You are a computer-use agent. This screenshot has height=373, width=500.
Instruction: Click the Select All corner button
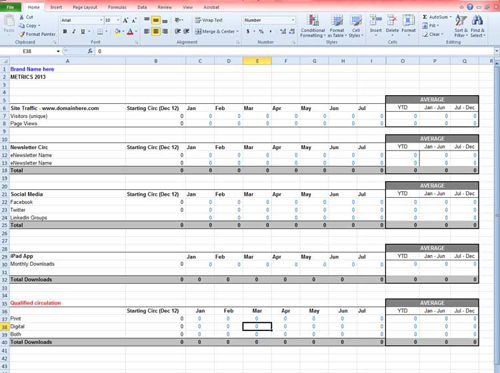[5, 61]
